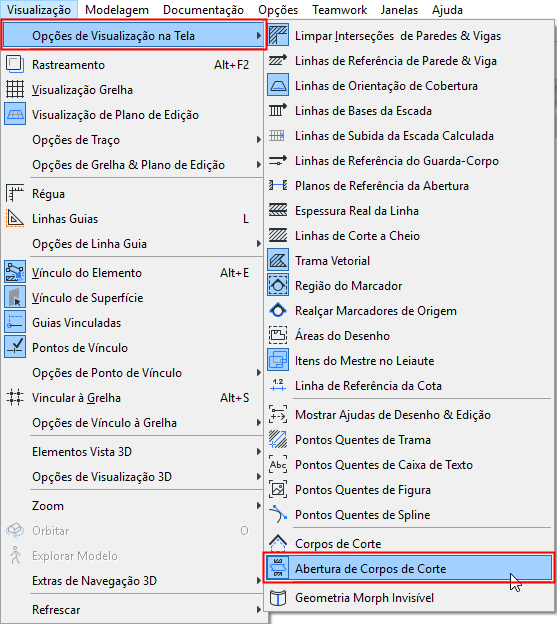
Task: Toggle the Vínculo de Superfície icon
Action: [x=15, y=297]
